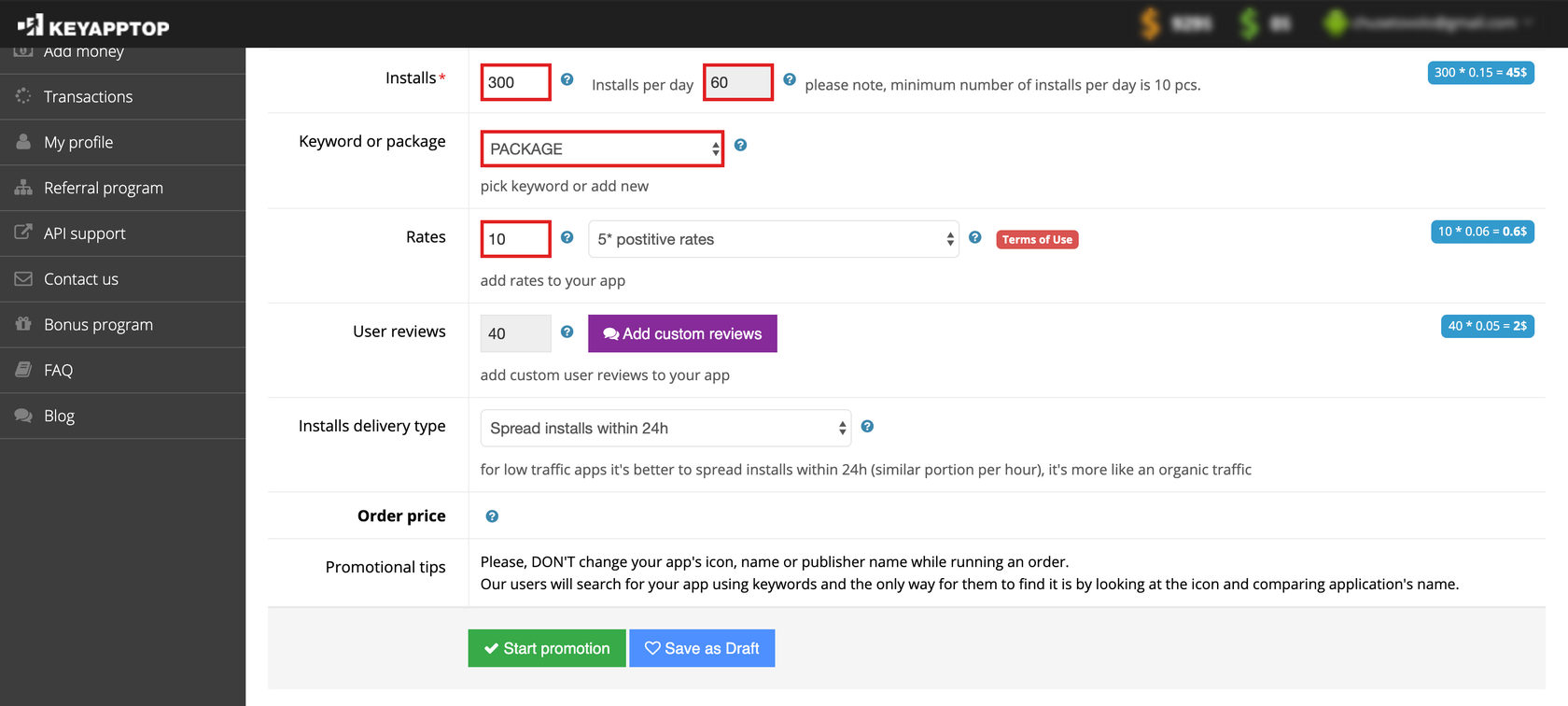The height and width of the screenshot is (706, 1568).
Task: Click help icon next to Order price
Action: 492,516
